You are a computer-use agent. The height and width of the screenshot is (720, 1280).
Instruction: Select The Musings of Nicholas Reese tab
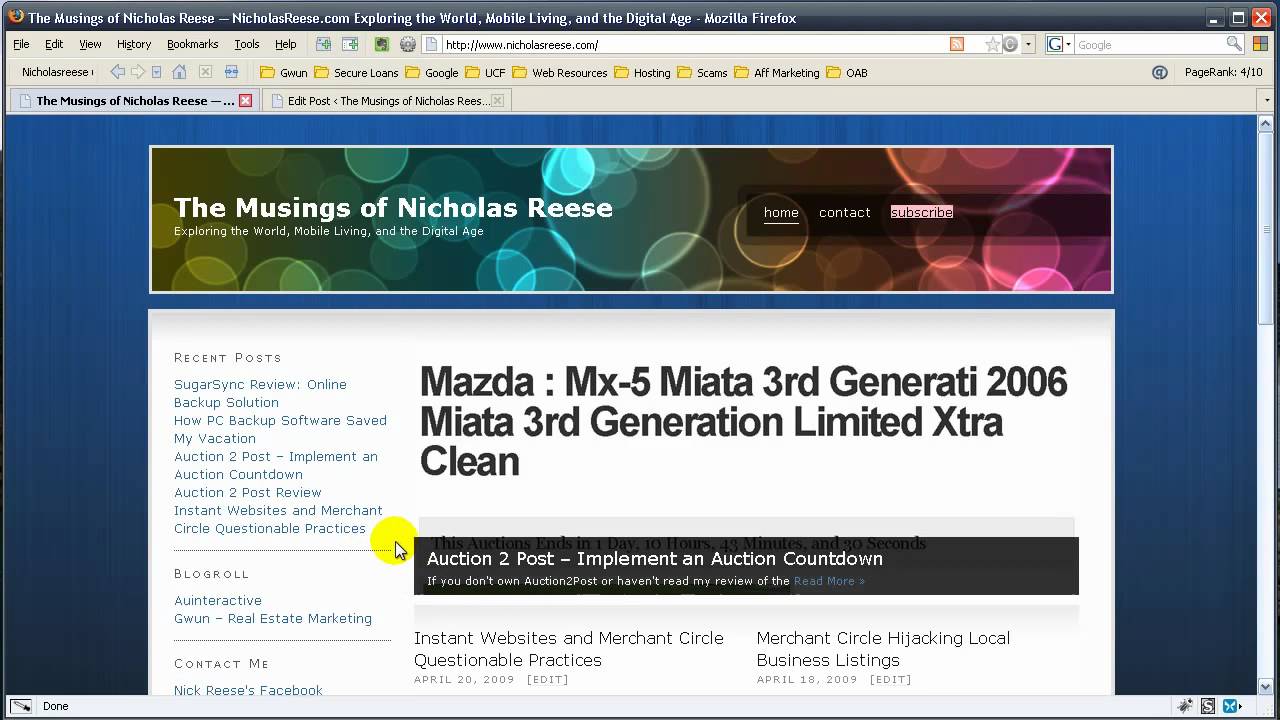135,100
